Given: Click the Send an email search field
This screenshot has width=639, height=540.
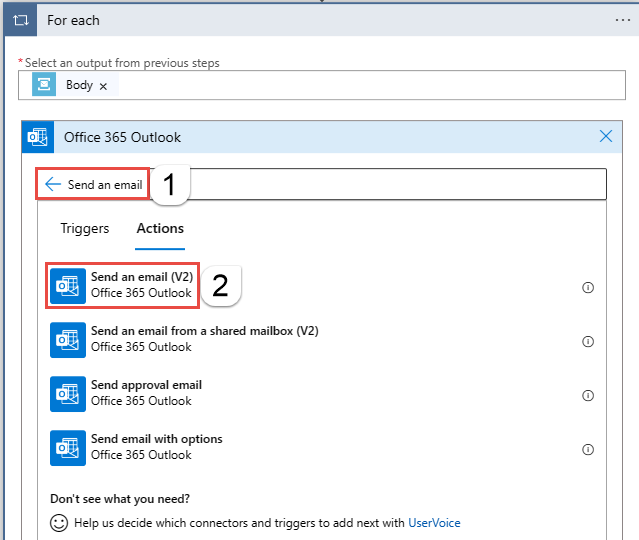Looking at the screenshot, I should click(390, 184).
